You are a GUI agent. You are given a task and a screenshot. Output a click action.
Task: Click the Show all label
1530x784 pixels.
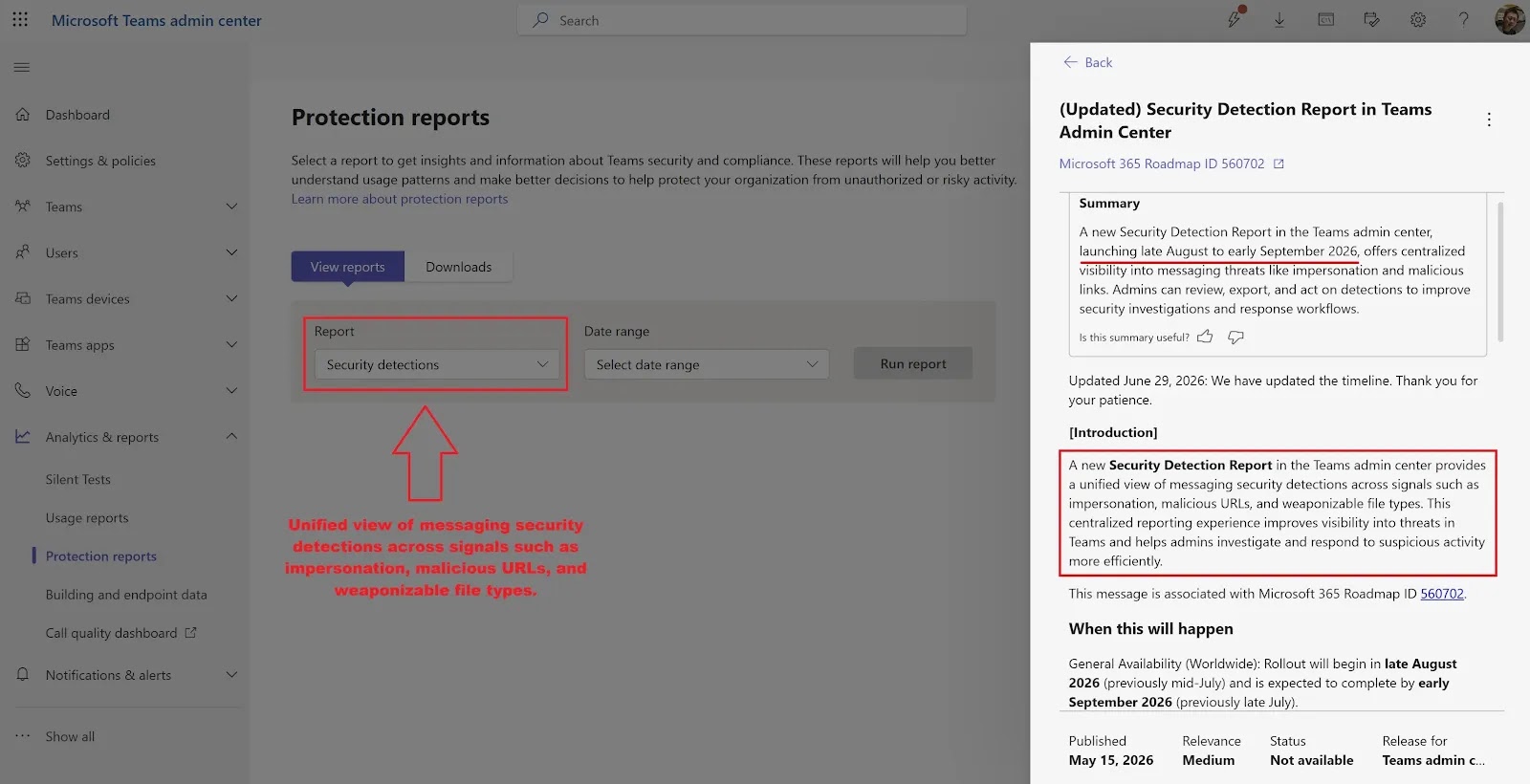tap(70, 736)
